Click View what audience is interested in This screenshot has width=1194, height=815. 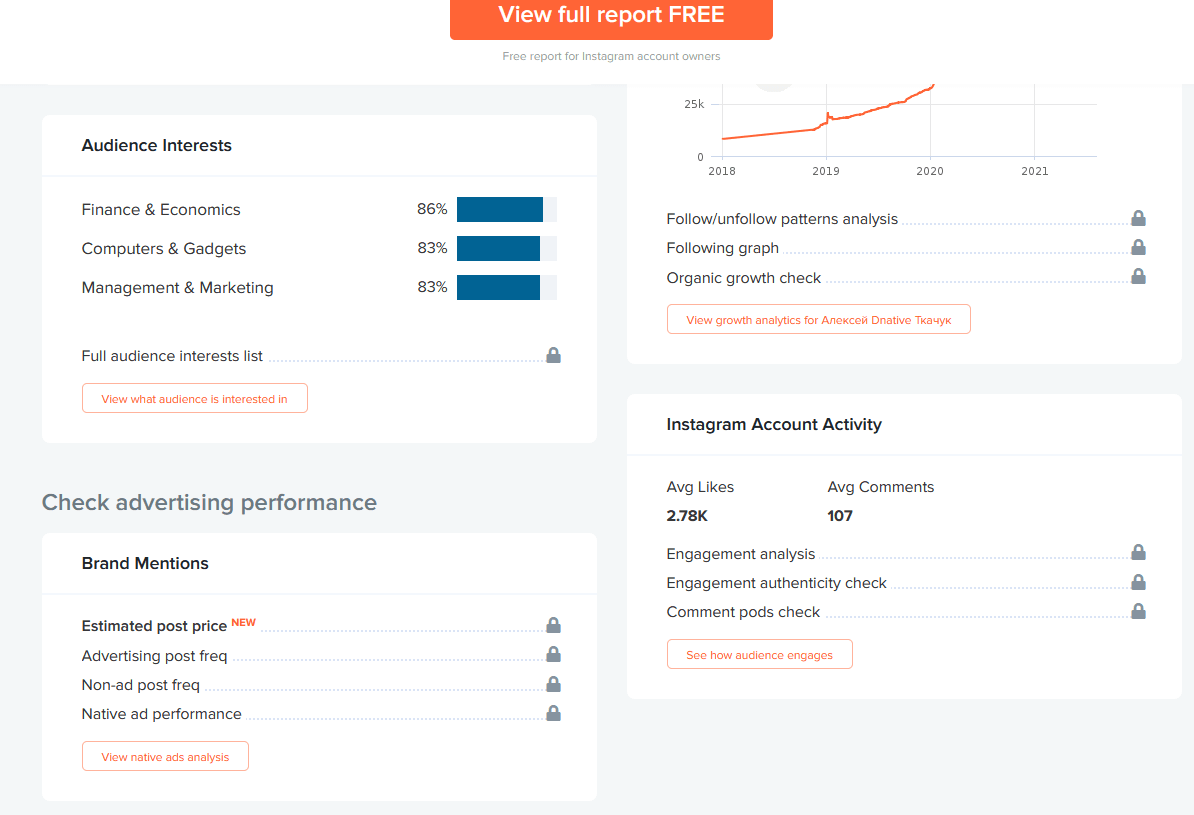(x=195, y=398)
